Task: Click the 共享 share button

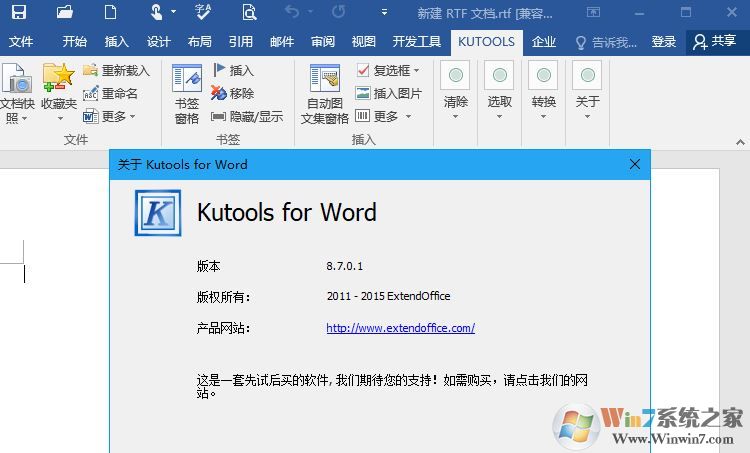Action: tap(714, 42)
